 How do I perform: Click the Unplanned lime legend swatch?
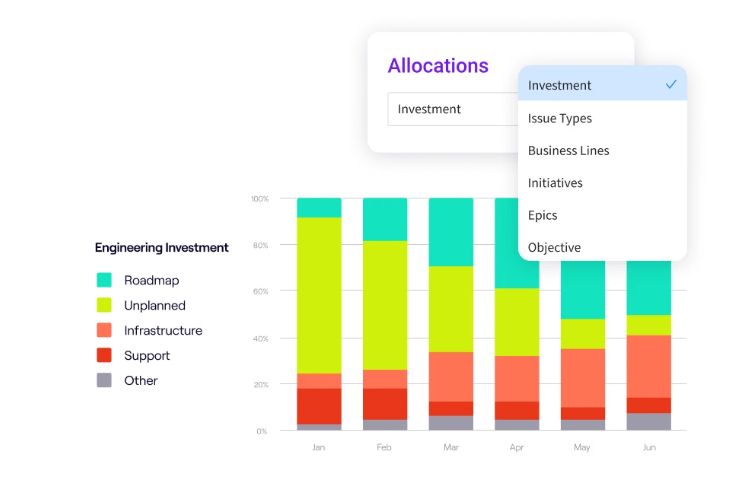click(104, 306)
